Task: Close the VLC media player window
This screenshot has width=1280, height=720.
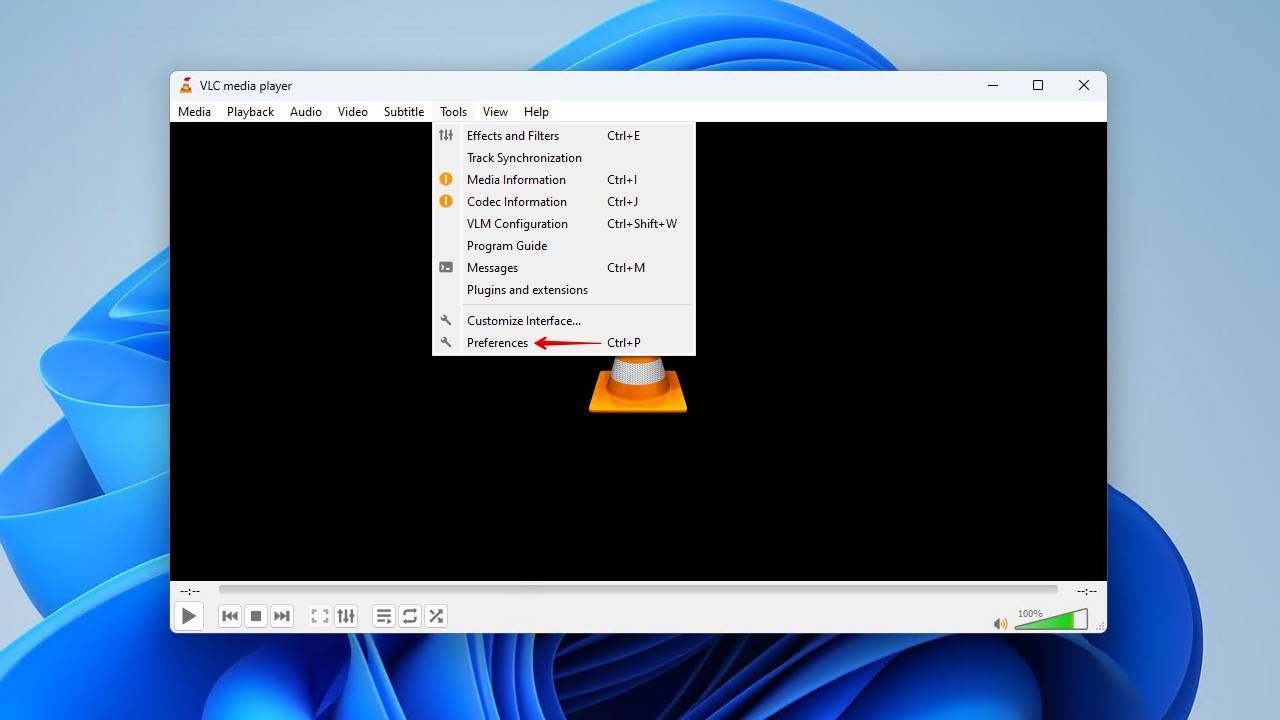Action: [1083, 86]
